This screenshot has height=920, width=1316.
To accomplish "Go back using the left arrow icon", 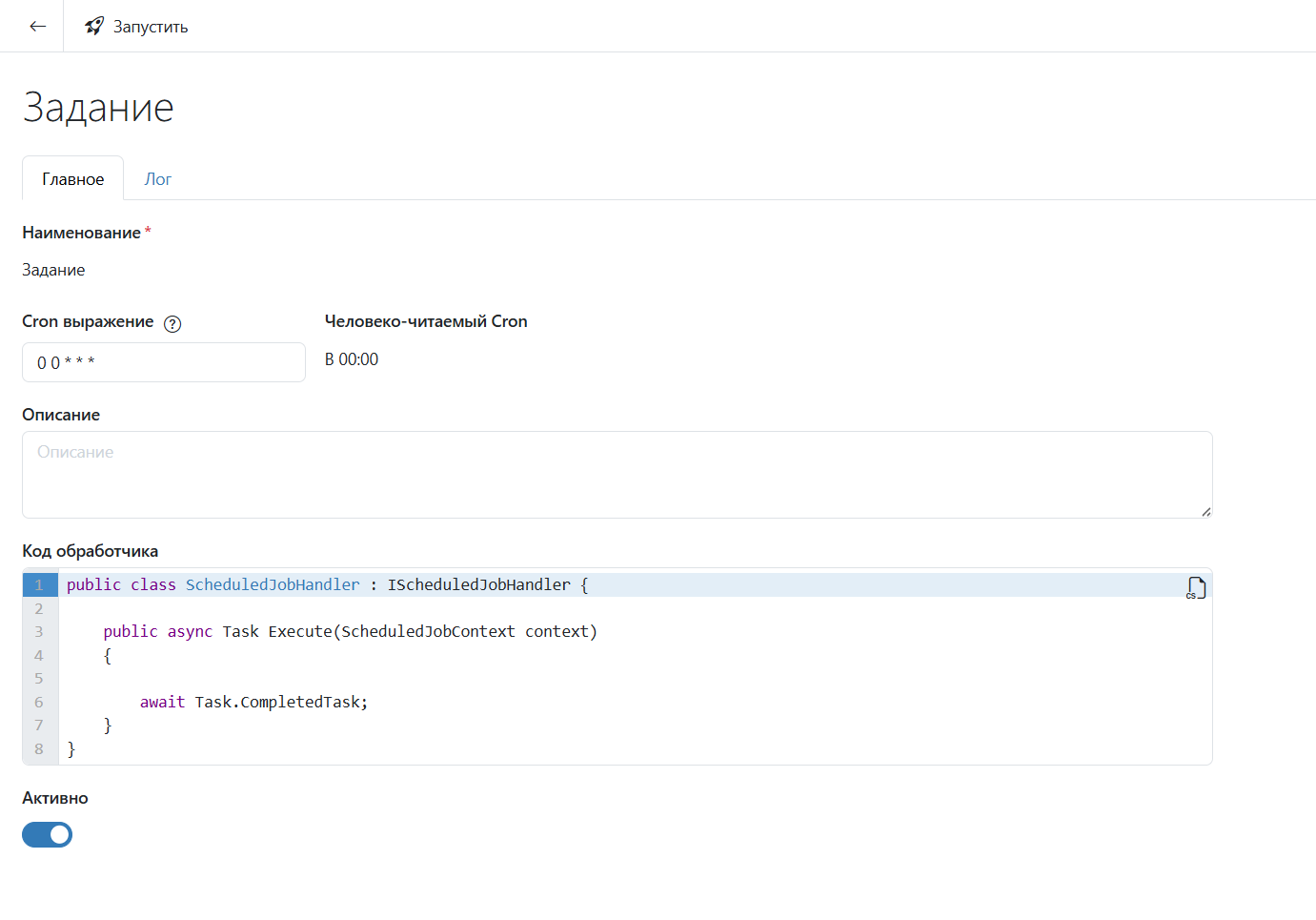I will 38,27.
